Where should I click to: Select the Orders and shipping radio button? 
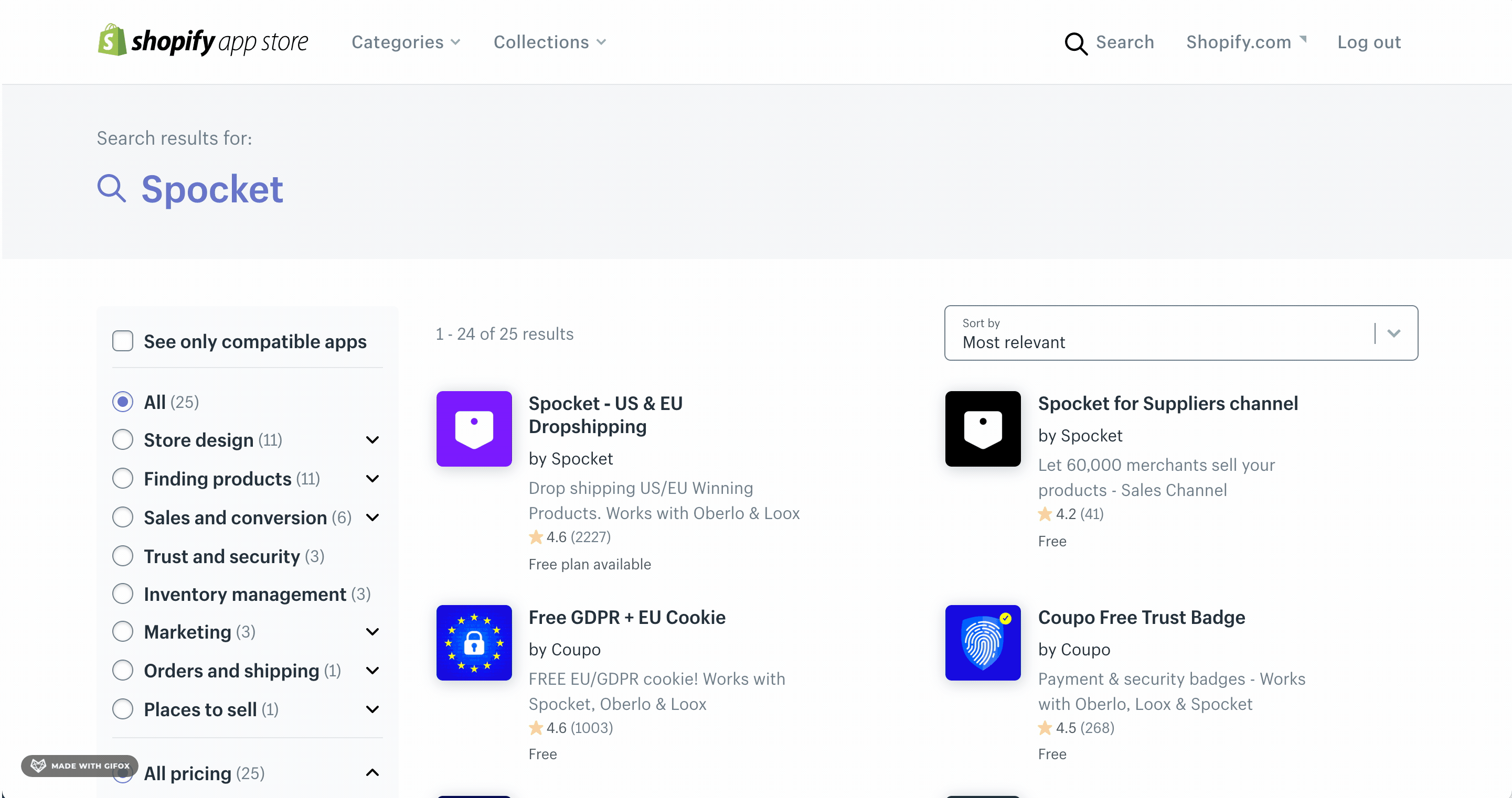click(123, 670)
